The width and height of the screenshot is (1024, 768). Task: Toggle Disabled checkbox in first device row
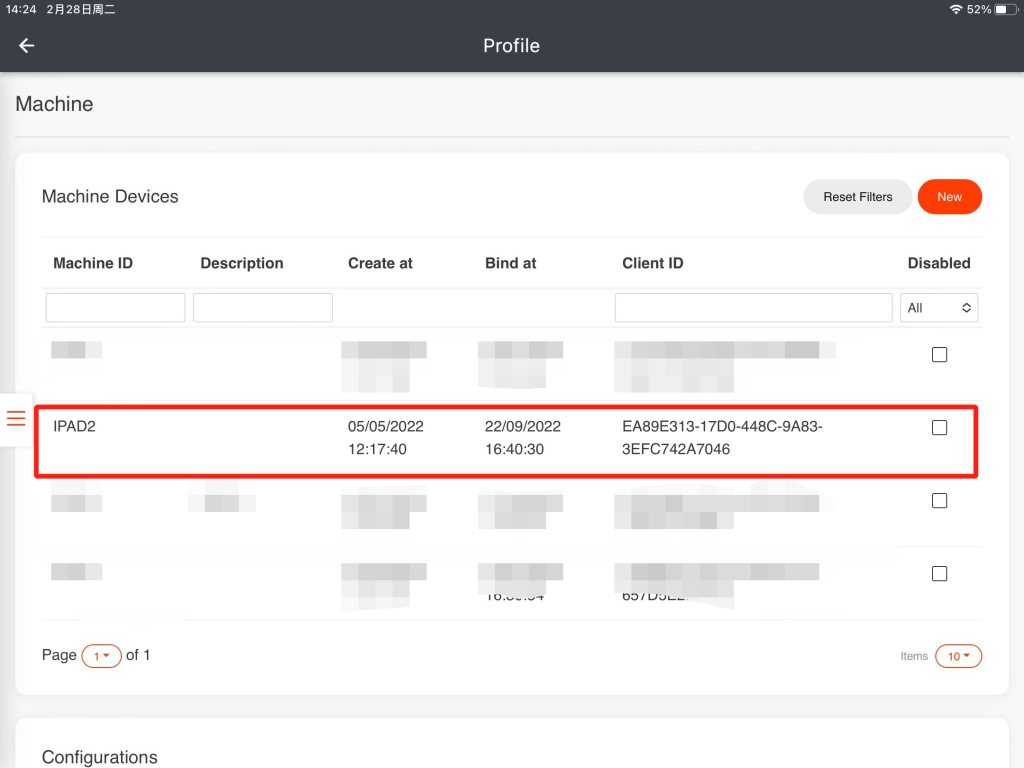[939, 355]
